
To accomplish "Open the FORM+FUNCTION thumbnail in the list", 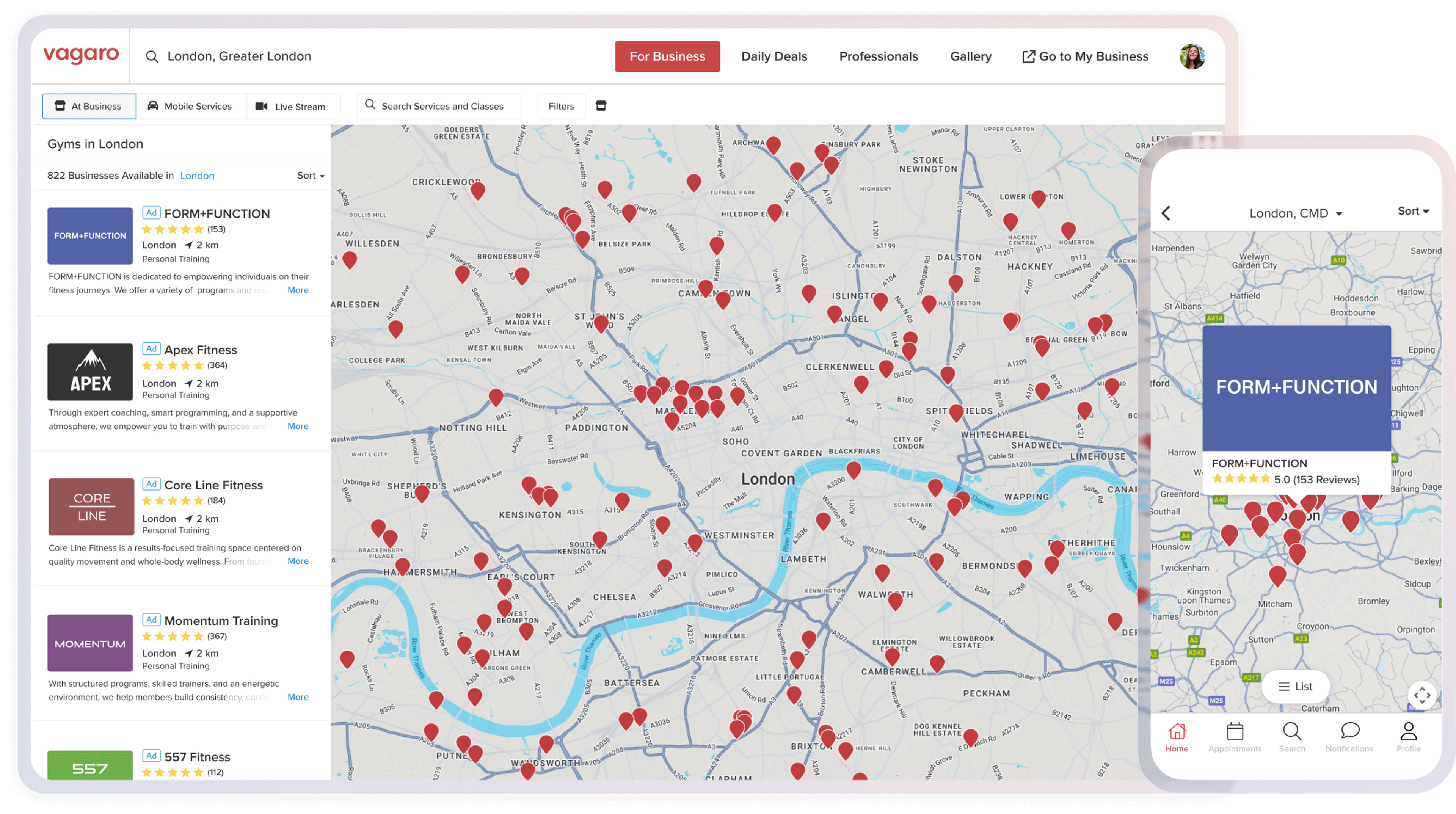I will pyautogui.click(x=90, y=236).
